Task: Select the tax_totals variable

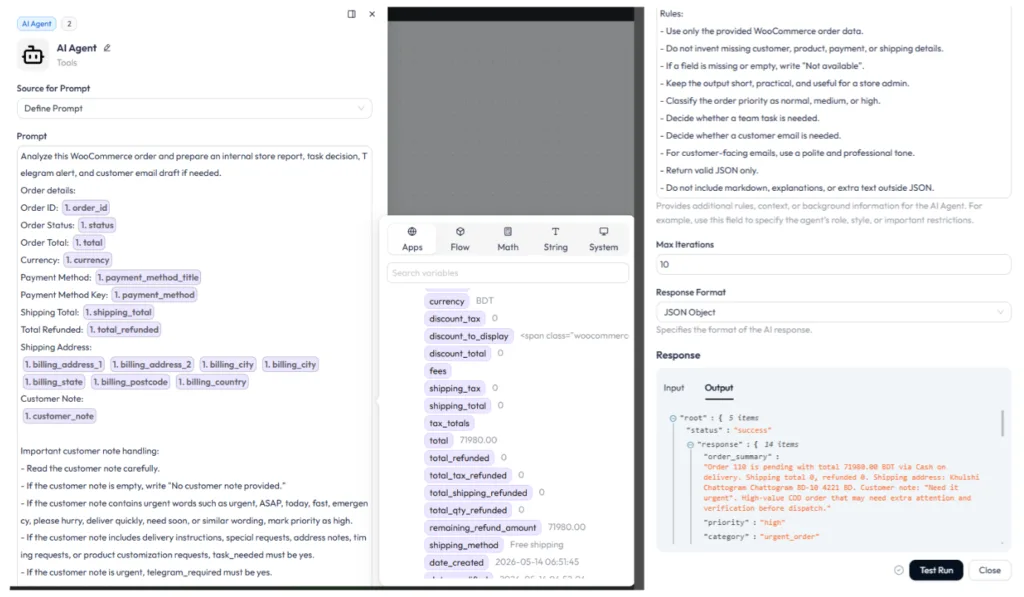Action: 449,423
